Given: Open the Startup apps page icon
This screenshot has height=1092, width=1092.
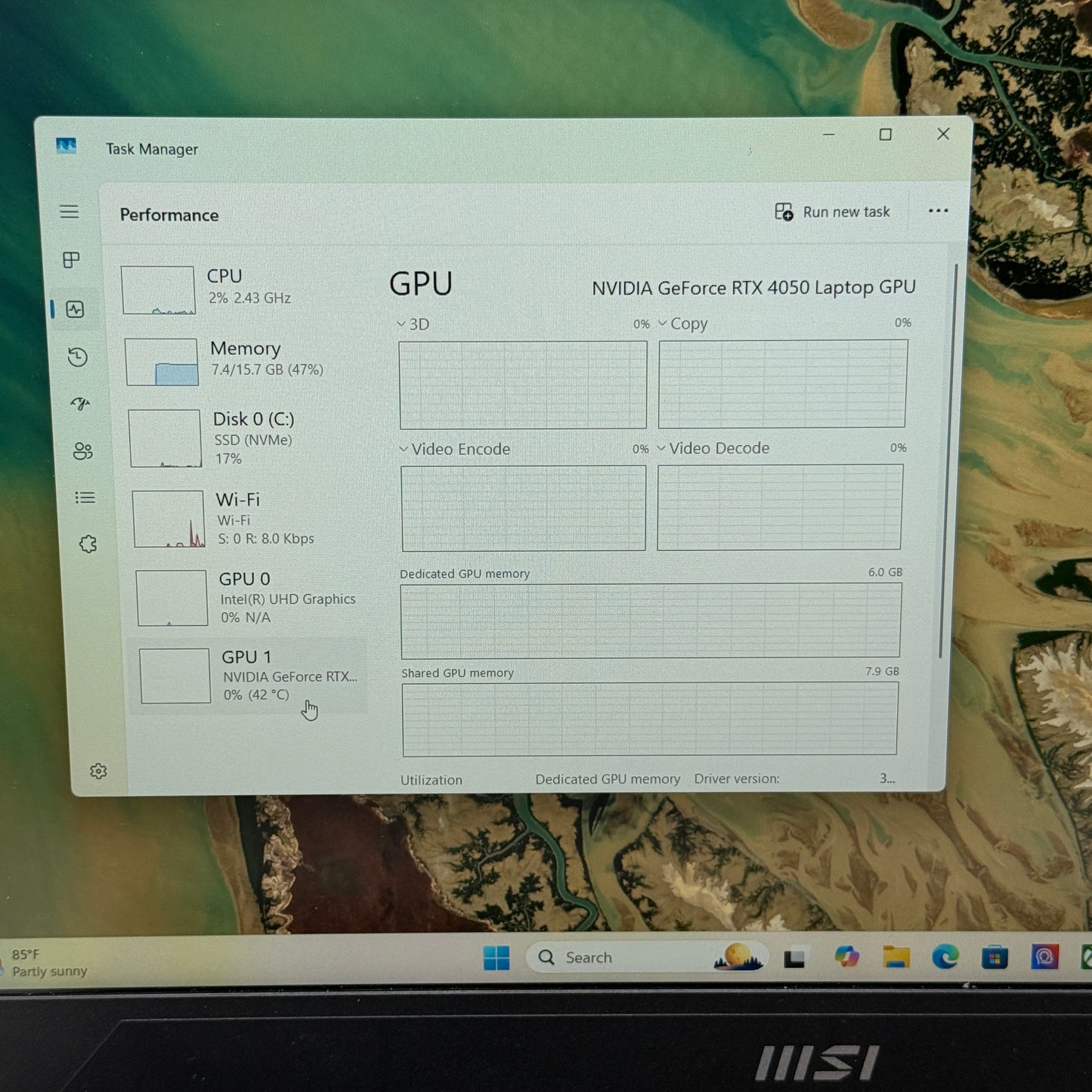Looking at the screenshot, I should tap(80, 404).
